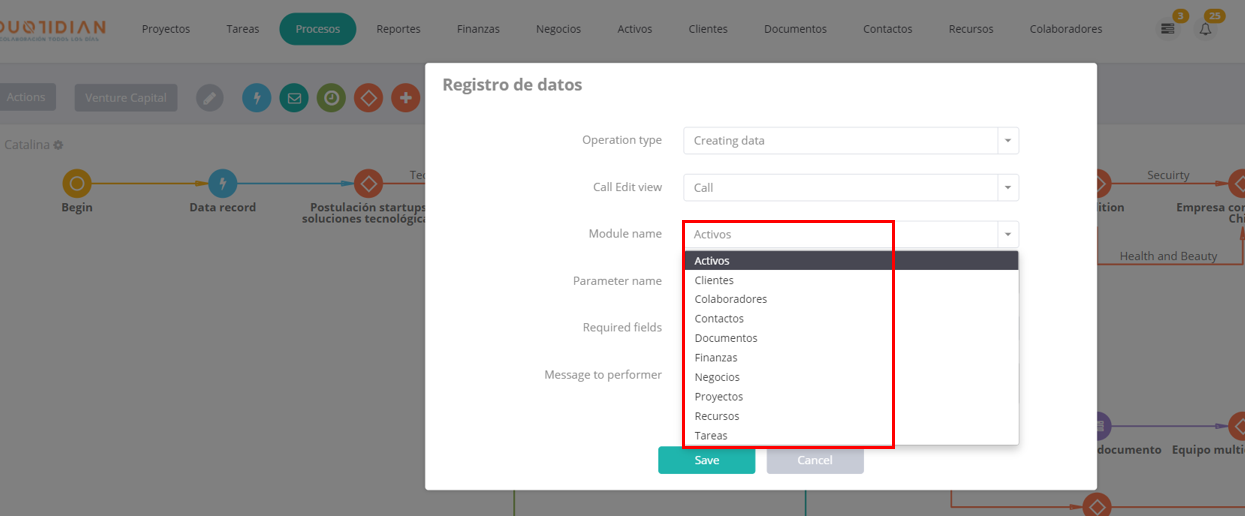The width and height of the screenshot is (1245, 516).
Task: Click the green clock timer toolbar icon
Action: (x=331, y=97)
